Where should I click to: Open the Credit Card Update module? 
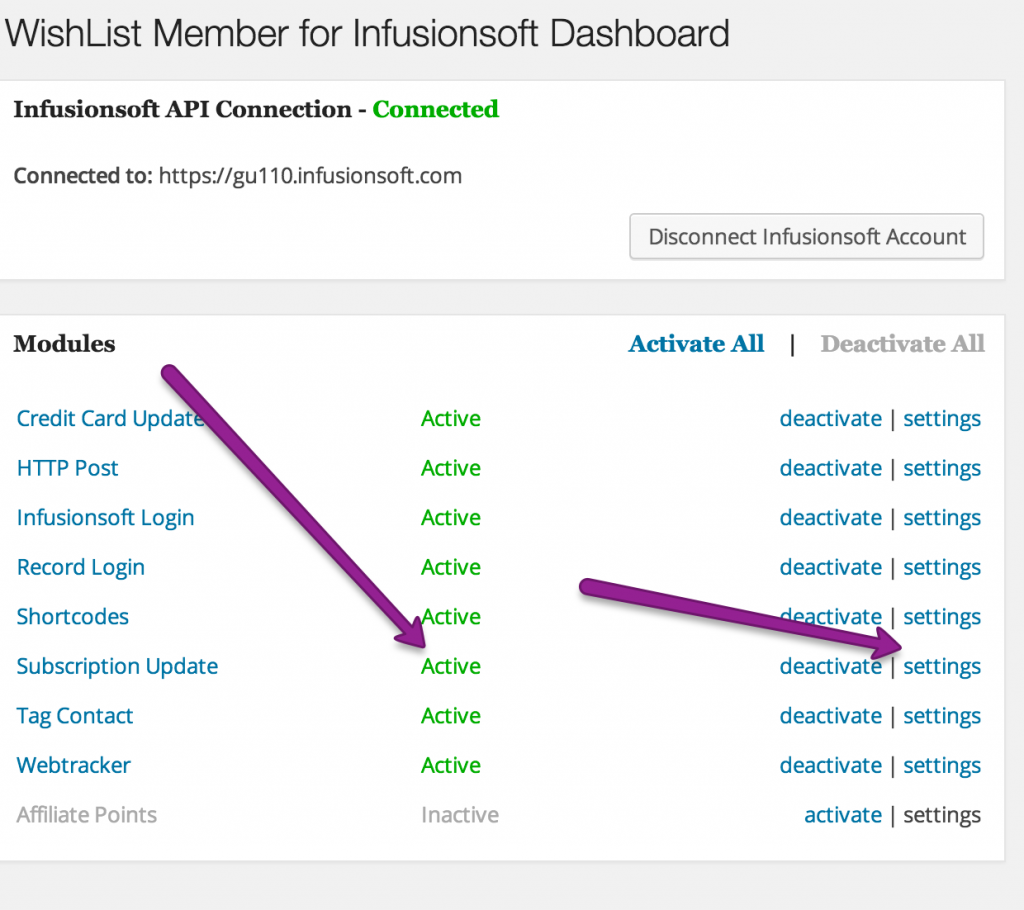110,419
